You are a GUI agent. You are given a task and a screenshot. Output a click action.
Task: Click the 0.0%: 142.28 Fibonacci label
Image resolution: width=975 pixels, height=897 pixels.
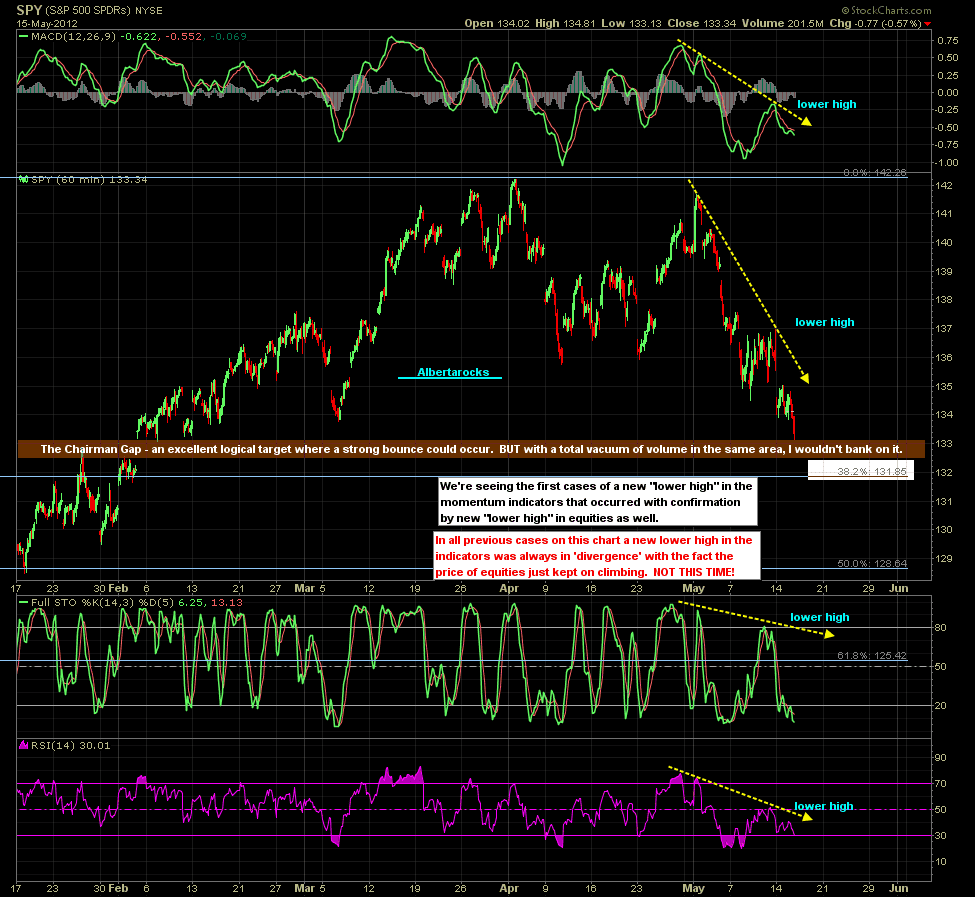point(875,173)
